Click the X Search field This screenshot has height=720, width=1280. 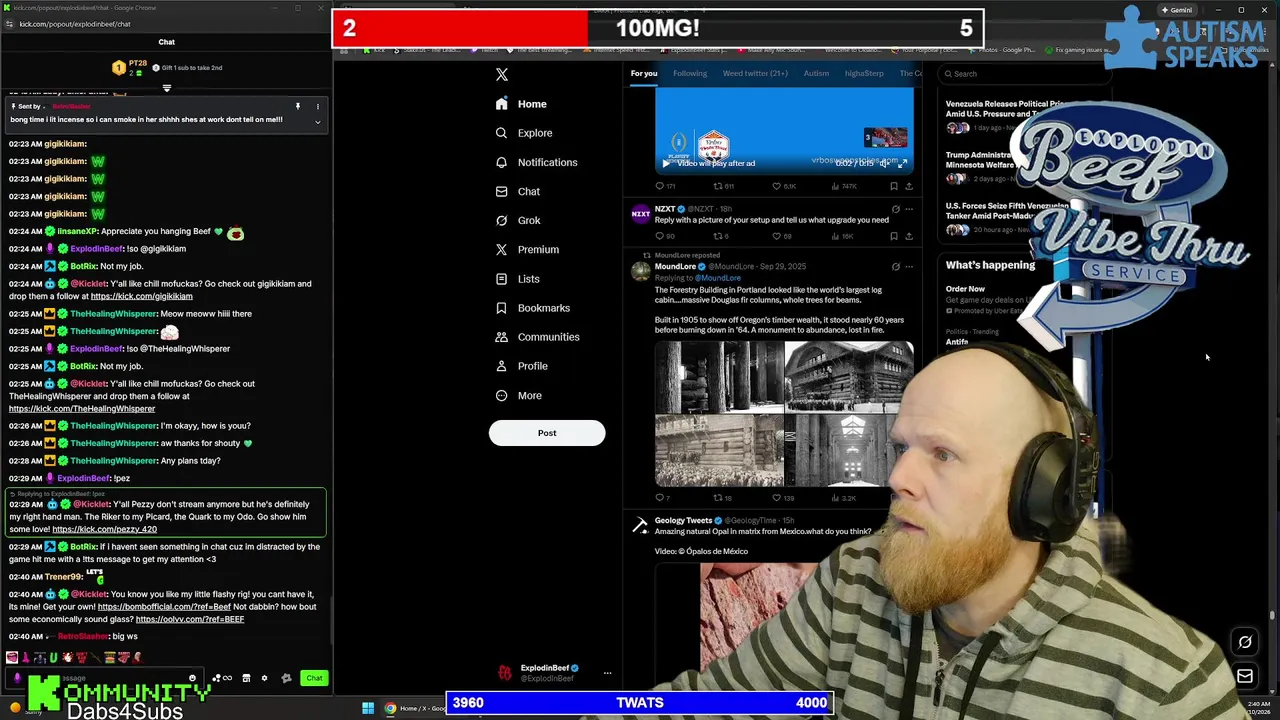1024,74
